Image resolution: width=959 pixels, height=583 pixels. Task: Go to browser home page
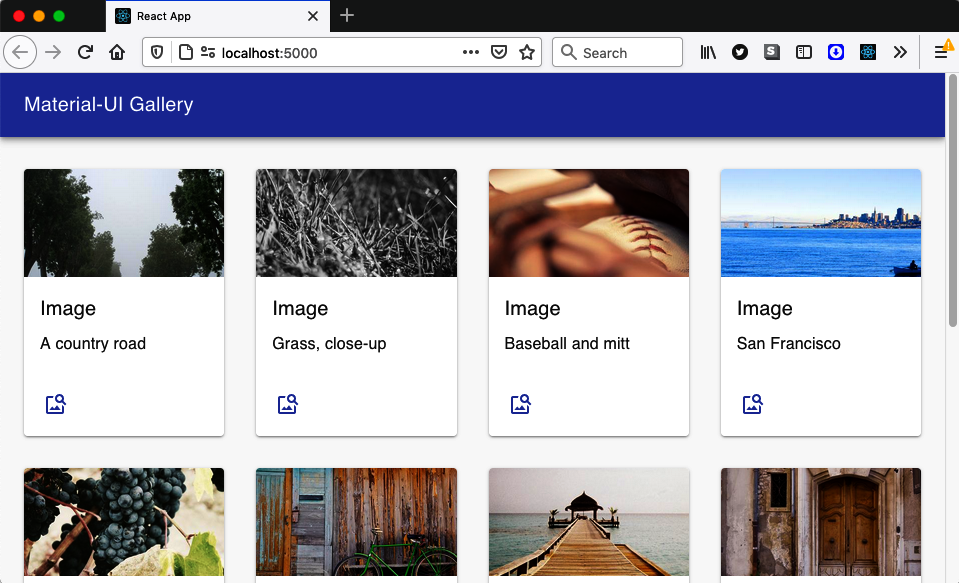coord(117,53)
